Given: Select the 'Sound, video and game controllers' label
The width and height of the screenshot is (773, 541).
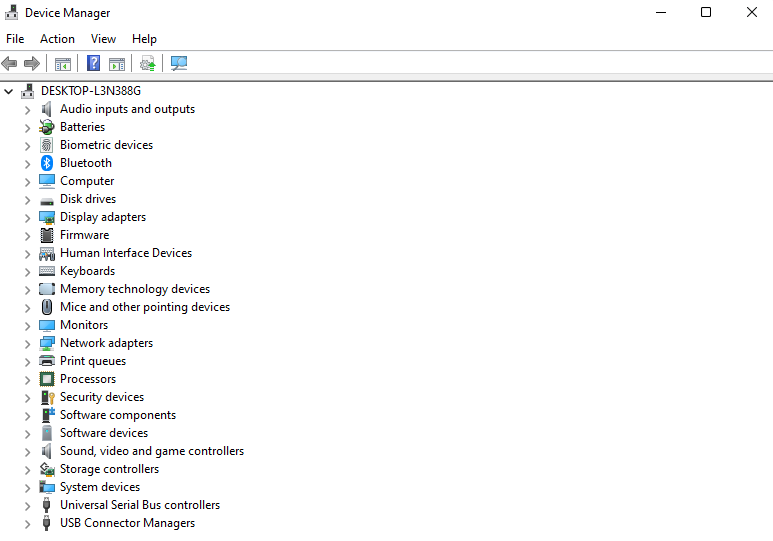Looking at the screenshot, I should tap(152, 451).
